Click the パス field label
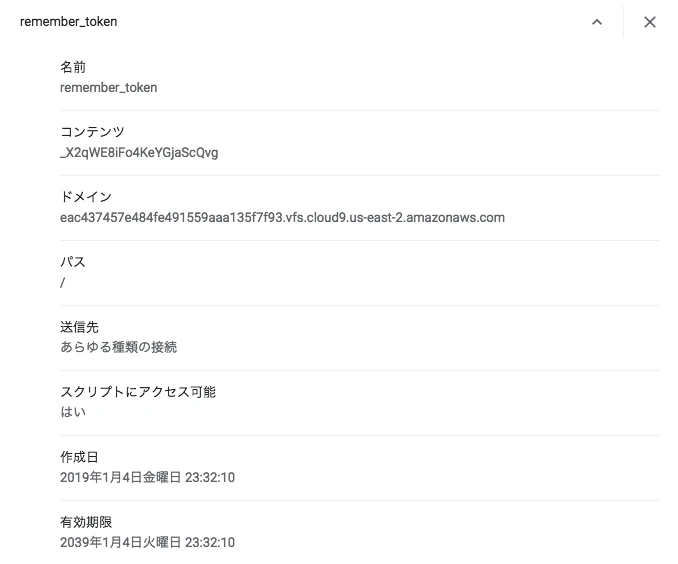 (x=73, y=262)
